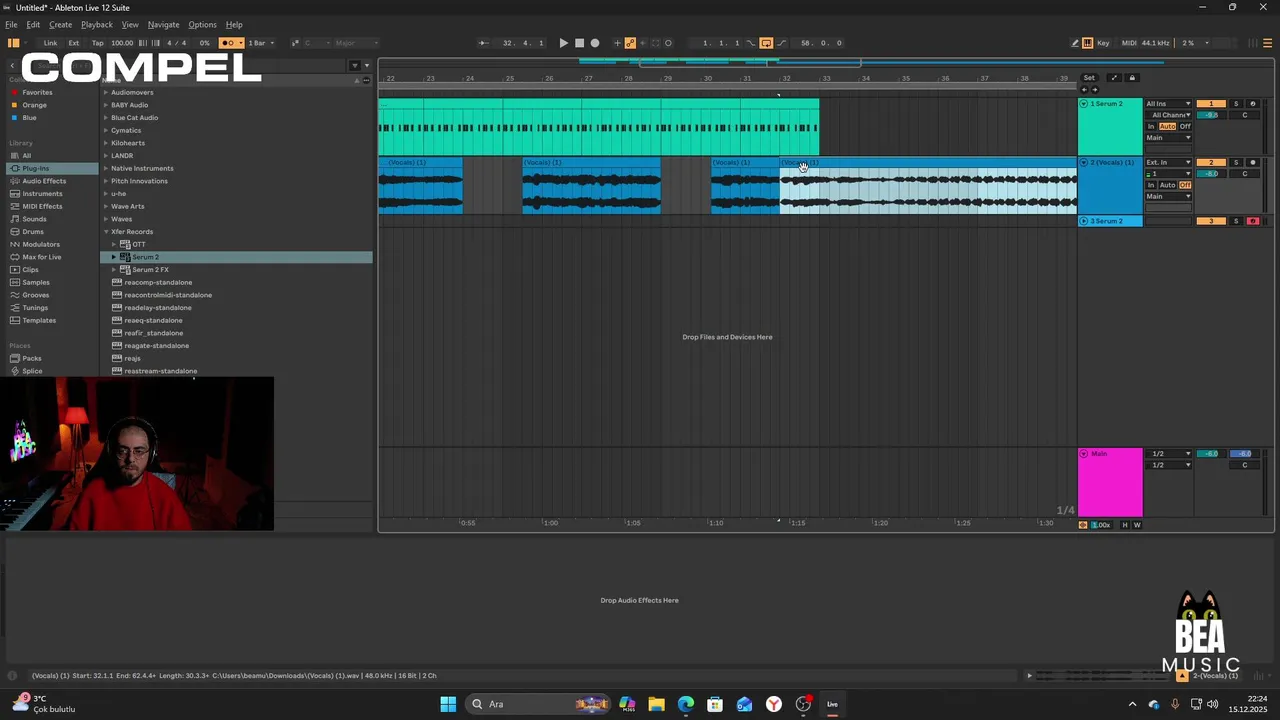
Task: Select the Favorites red collection tag
Action: 37,92
